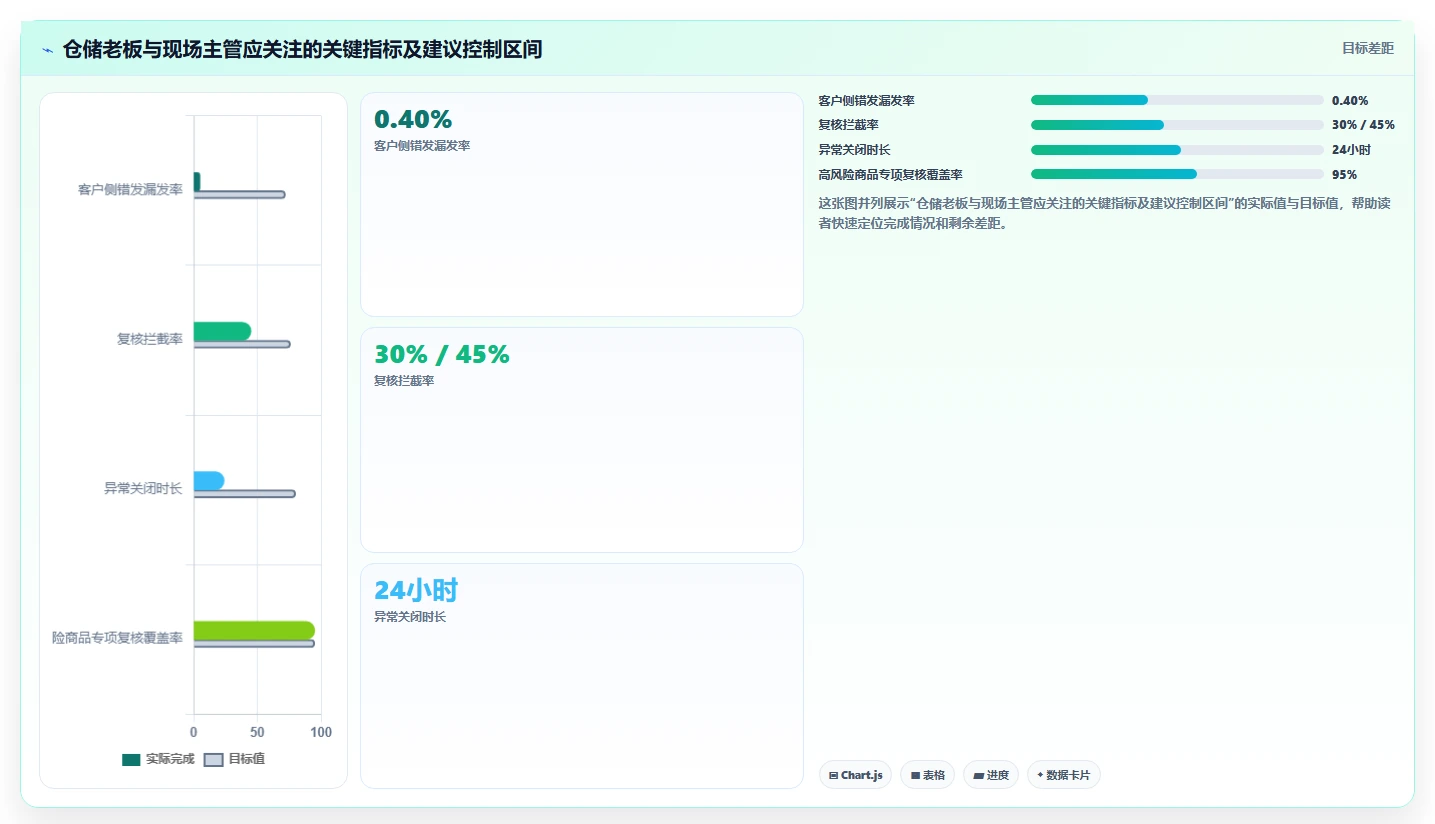Click the 0 tick on the chart x-axis

[194, 733]
